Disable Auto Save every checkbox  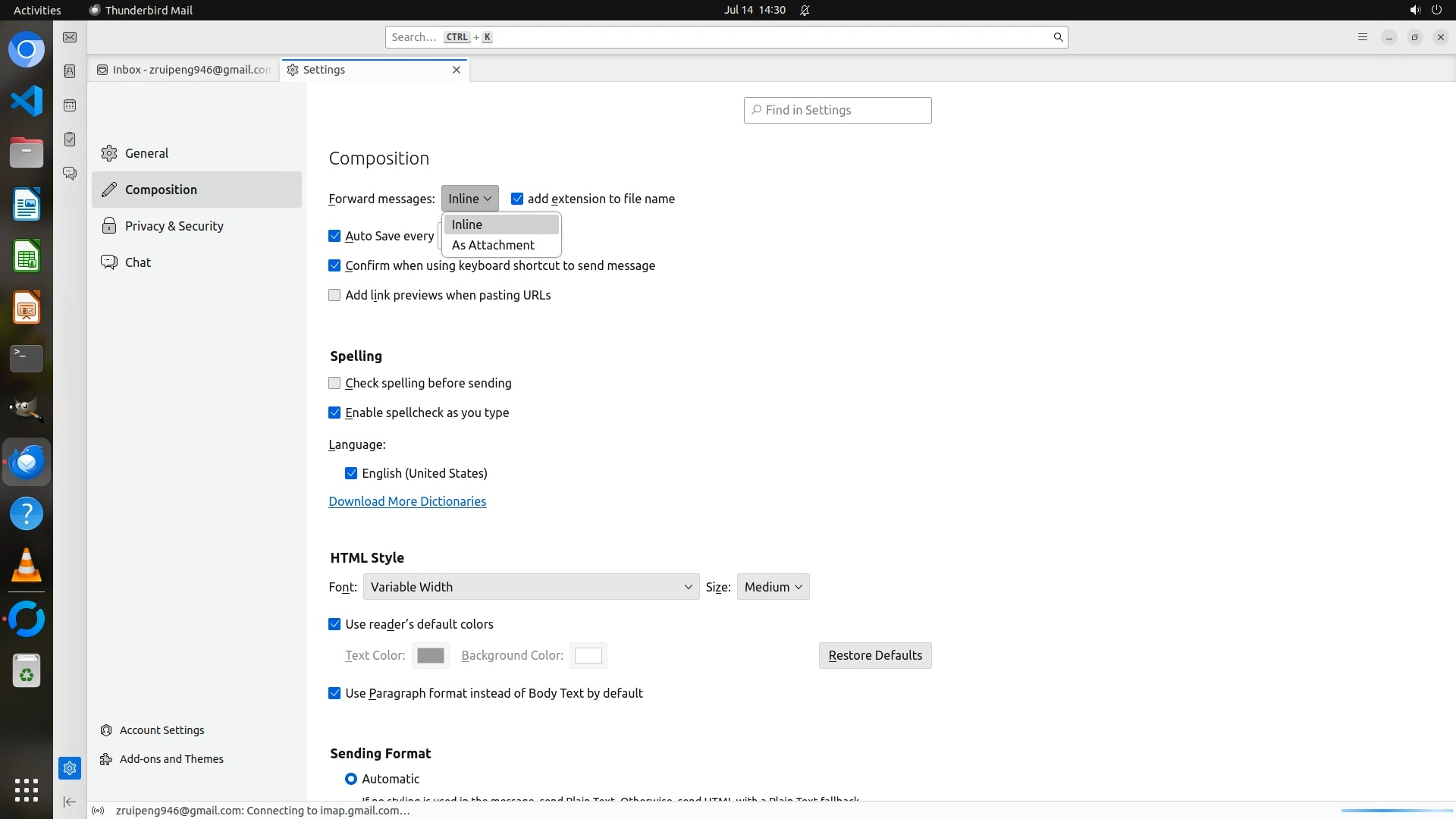[x=334, y=236]
